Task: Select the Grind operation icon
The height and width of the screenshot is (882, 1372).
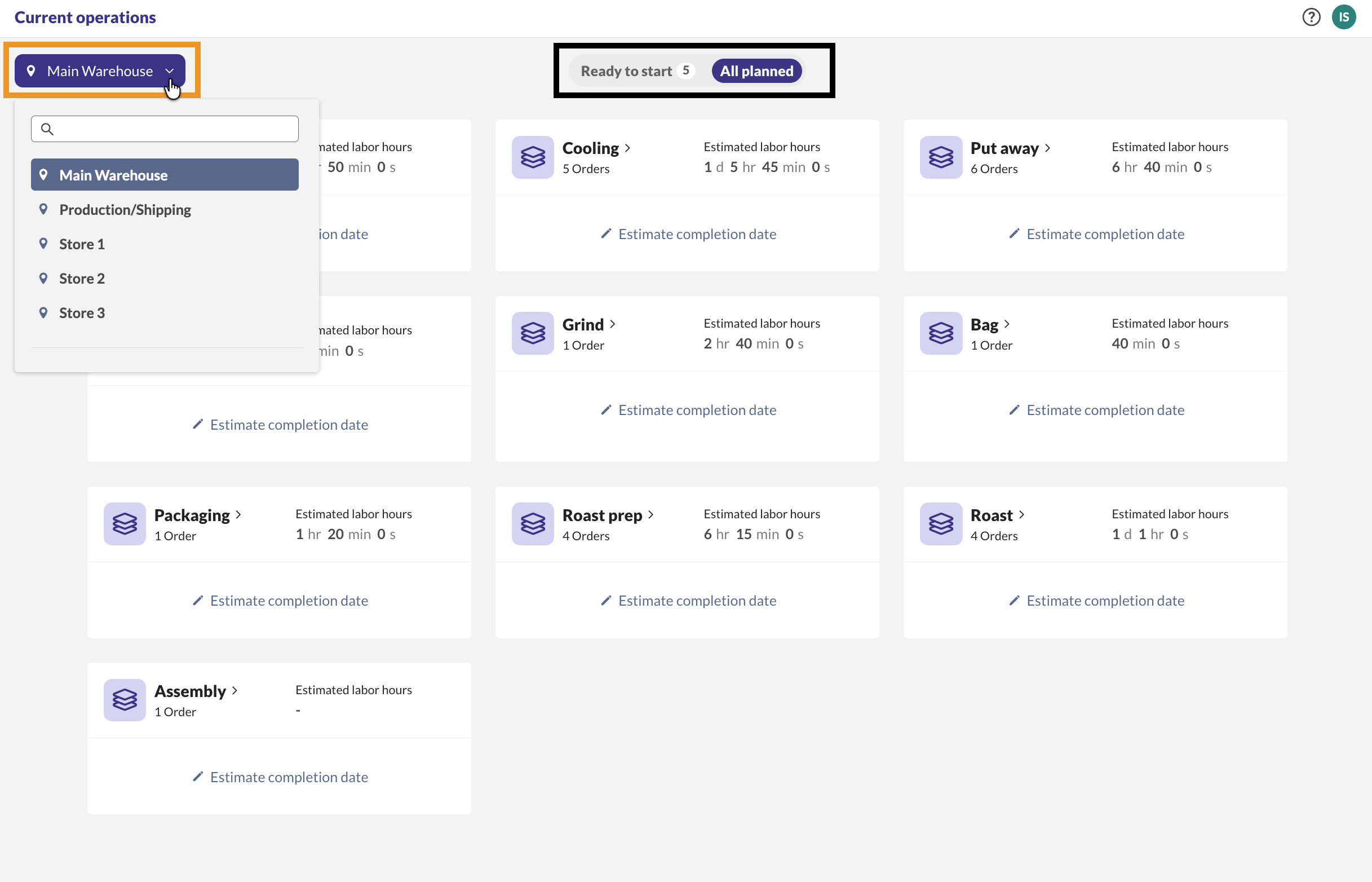Action: click(532, 333)
